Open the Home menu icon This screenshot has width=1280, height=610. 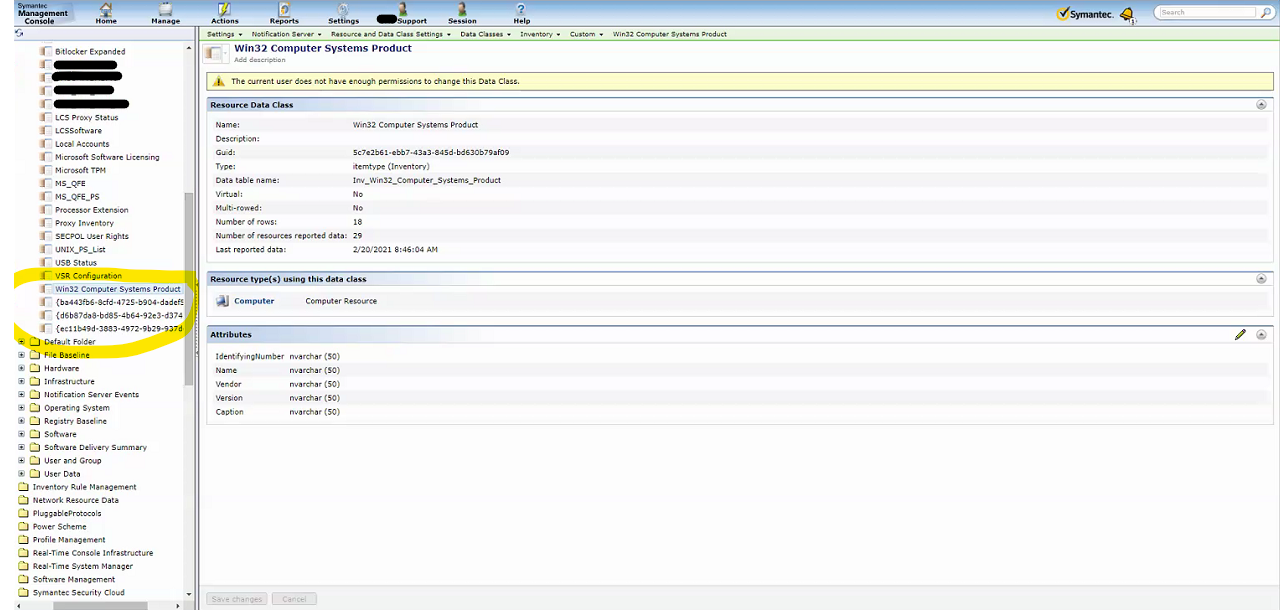click(106, 9)
